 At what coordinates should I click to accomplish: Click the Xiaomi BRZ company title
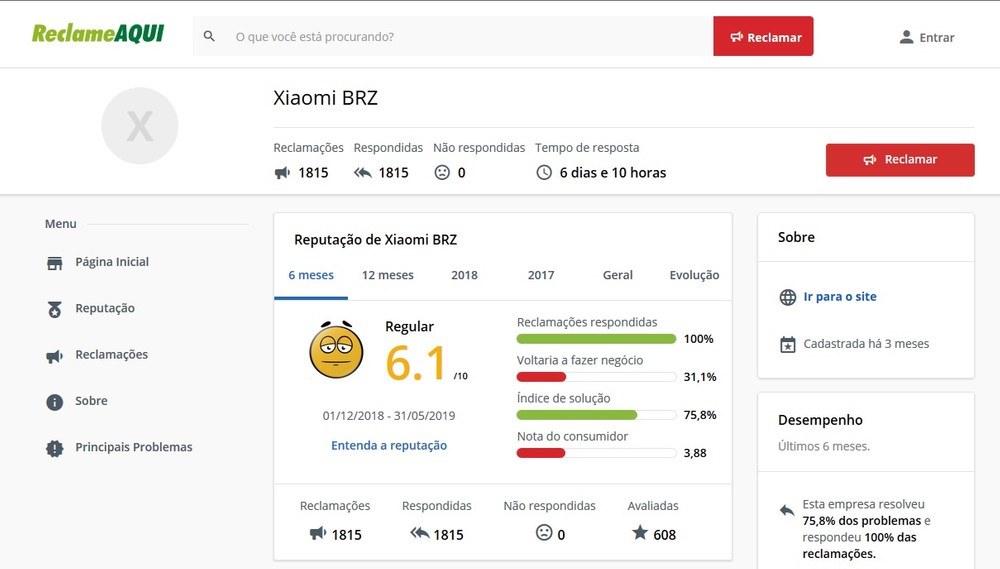(x=325, y=98)
